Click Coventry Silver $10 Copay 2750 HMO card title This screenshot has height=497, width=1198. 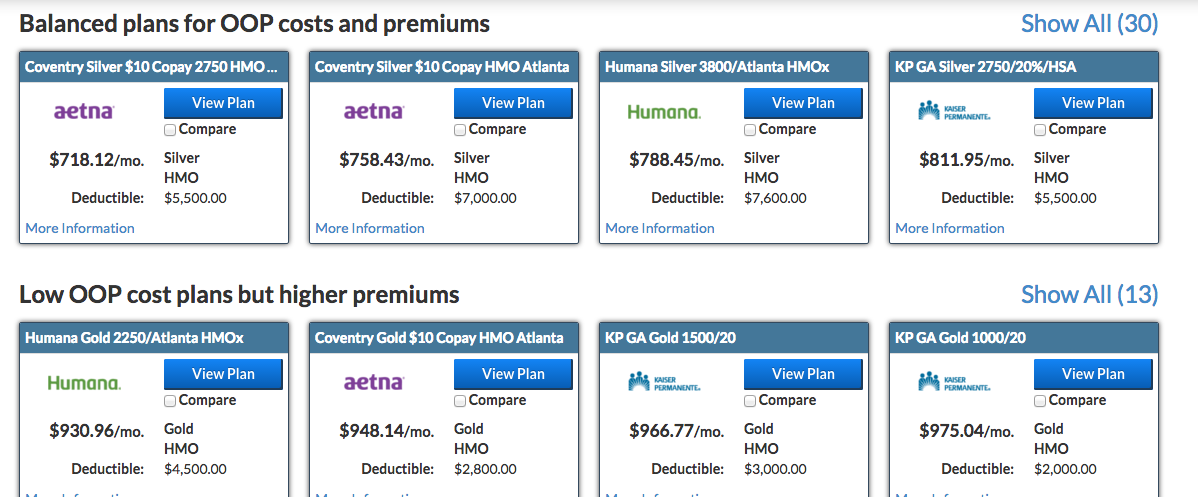[151, 67]
